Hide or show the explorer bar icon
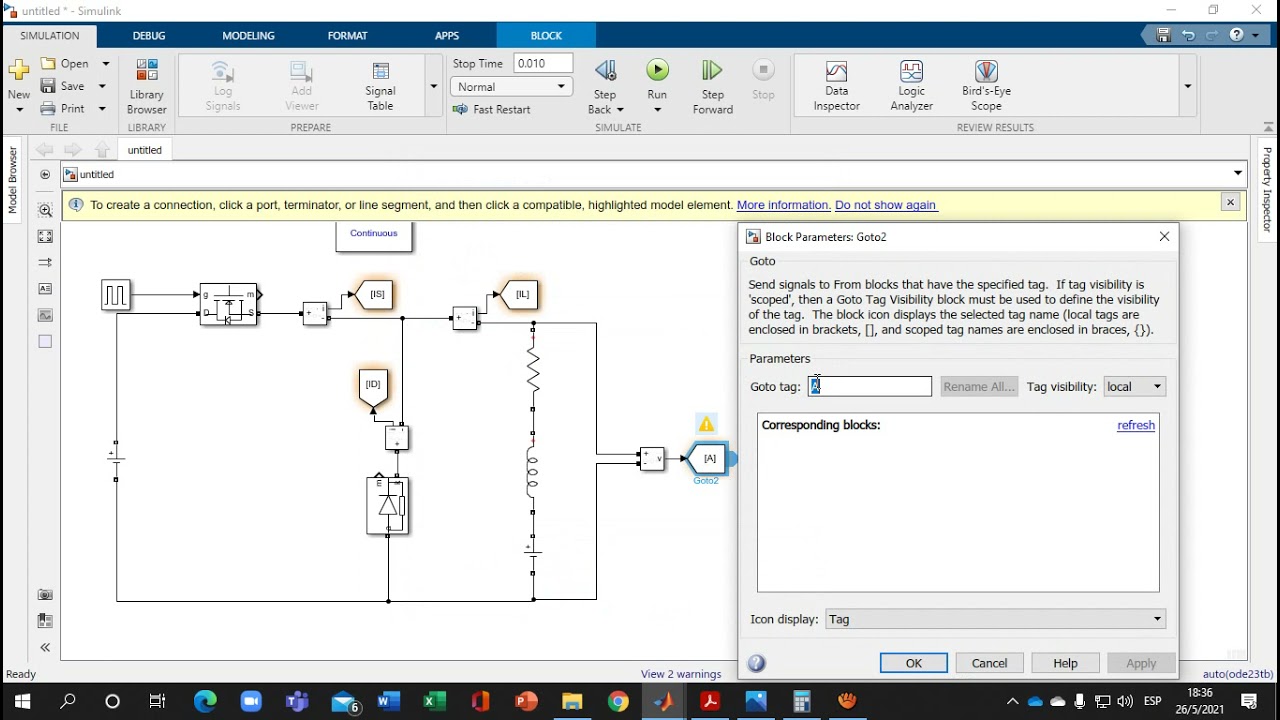 [x=45, y=174]
